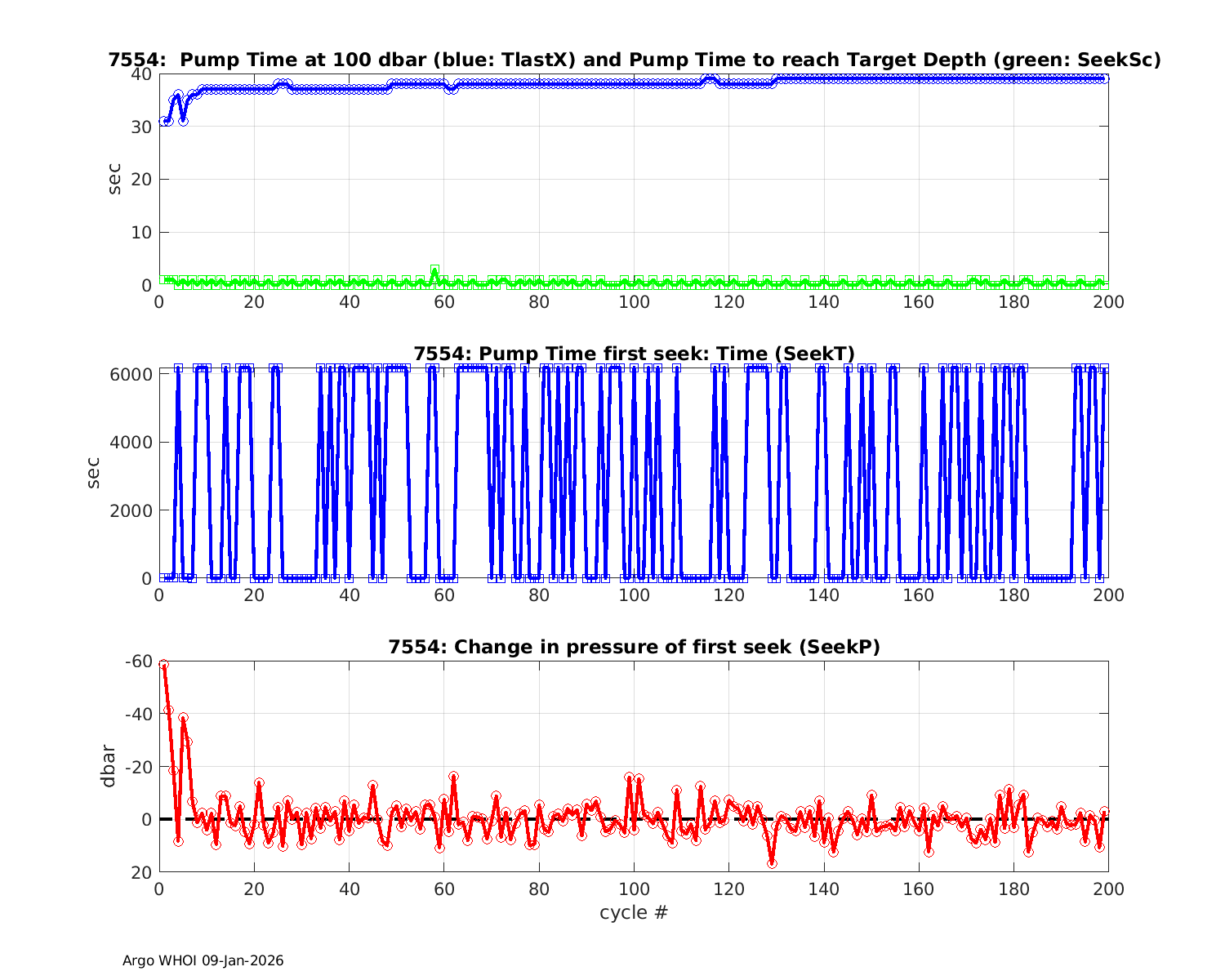Screen dimensions: 1225x980
Task: Click the 'Pump Time first seek: Time (SeekT)' title
Action: pos(634,354)
